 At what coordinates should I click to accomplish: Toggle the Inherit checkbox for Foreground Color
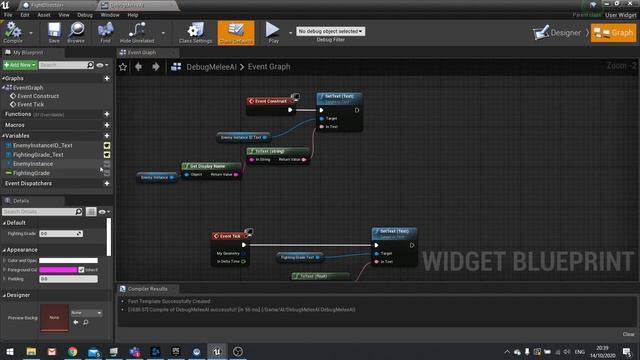[81, 270]
